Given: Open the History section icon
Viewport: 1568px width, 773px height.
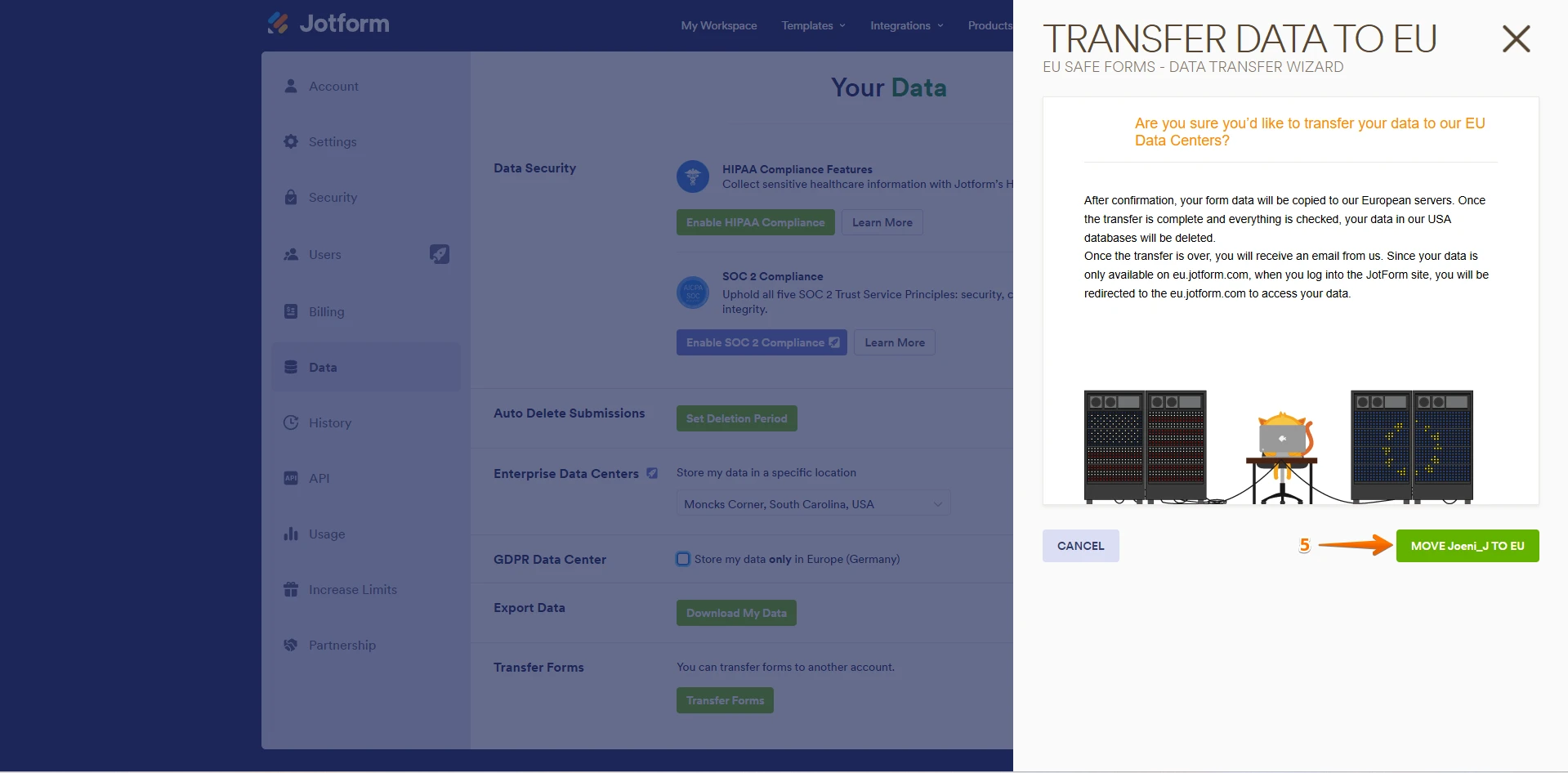Looking at the screenshot, I should (x=291, y=422).
